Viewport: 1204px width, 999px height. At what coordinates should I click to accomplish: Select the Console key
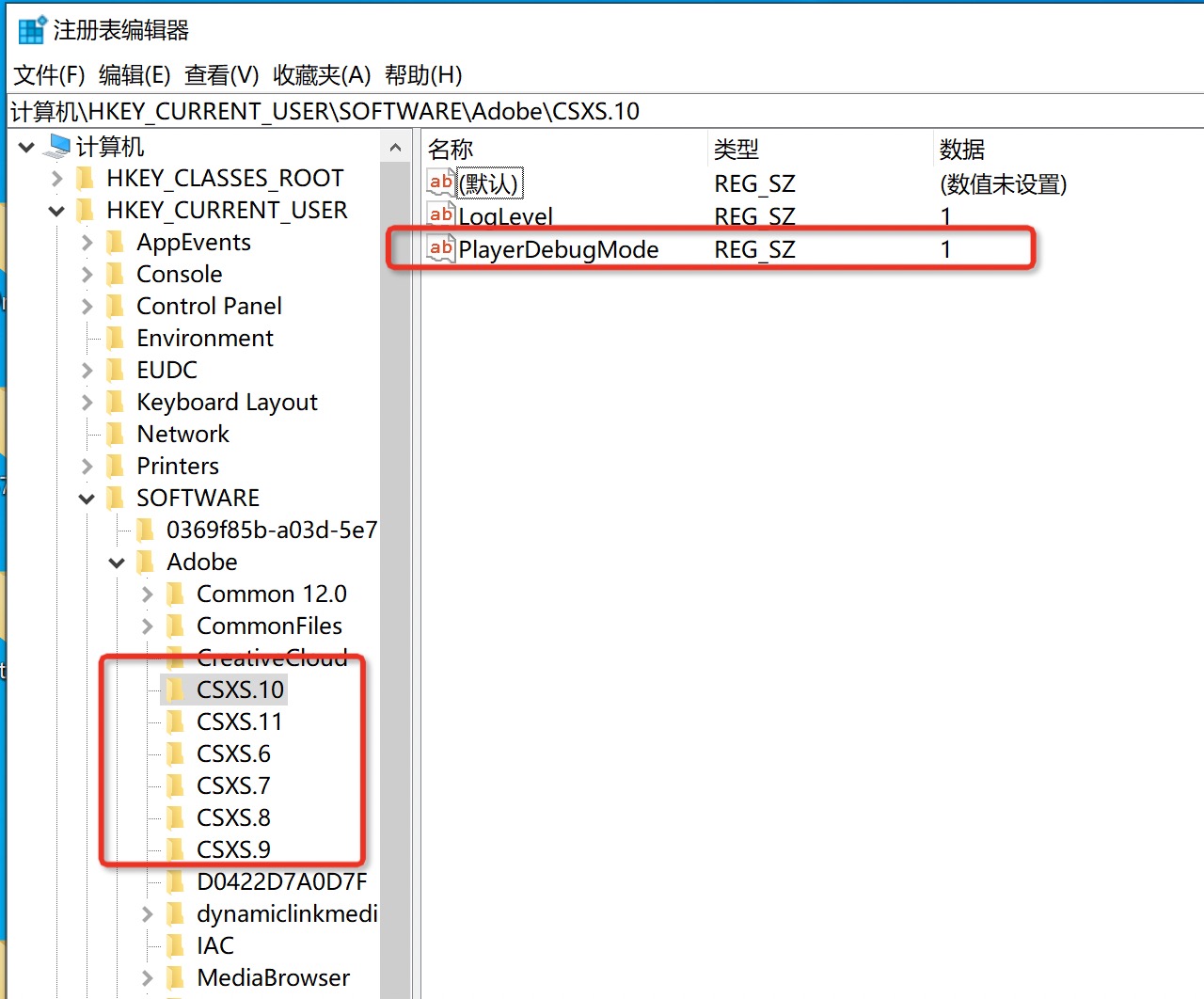coord(179,275)
